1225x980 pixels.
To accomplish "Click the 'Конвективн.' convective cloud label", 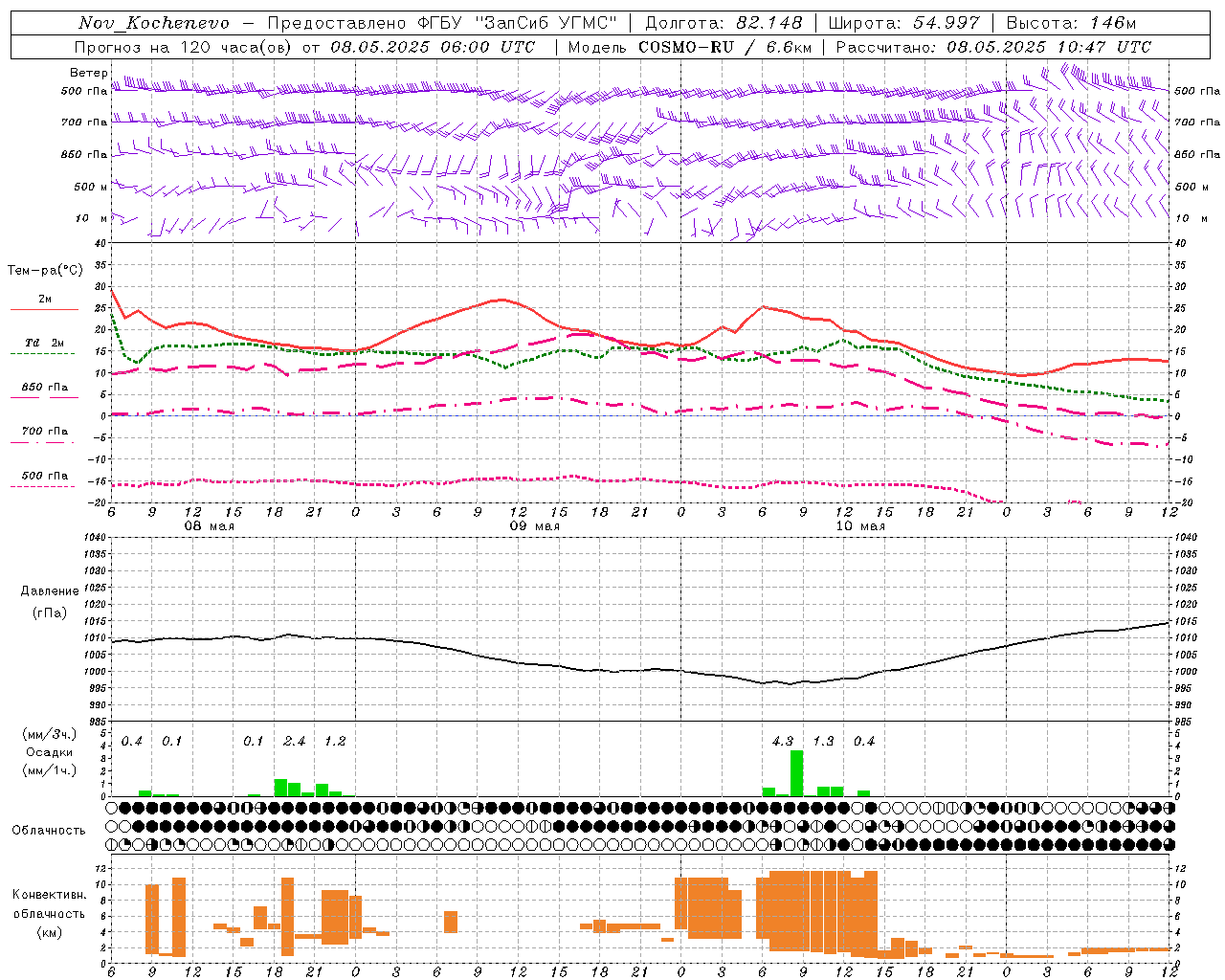I will [x=49, y=894].
